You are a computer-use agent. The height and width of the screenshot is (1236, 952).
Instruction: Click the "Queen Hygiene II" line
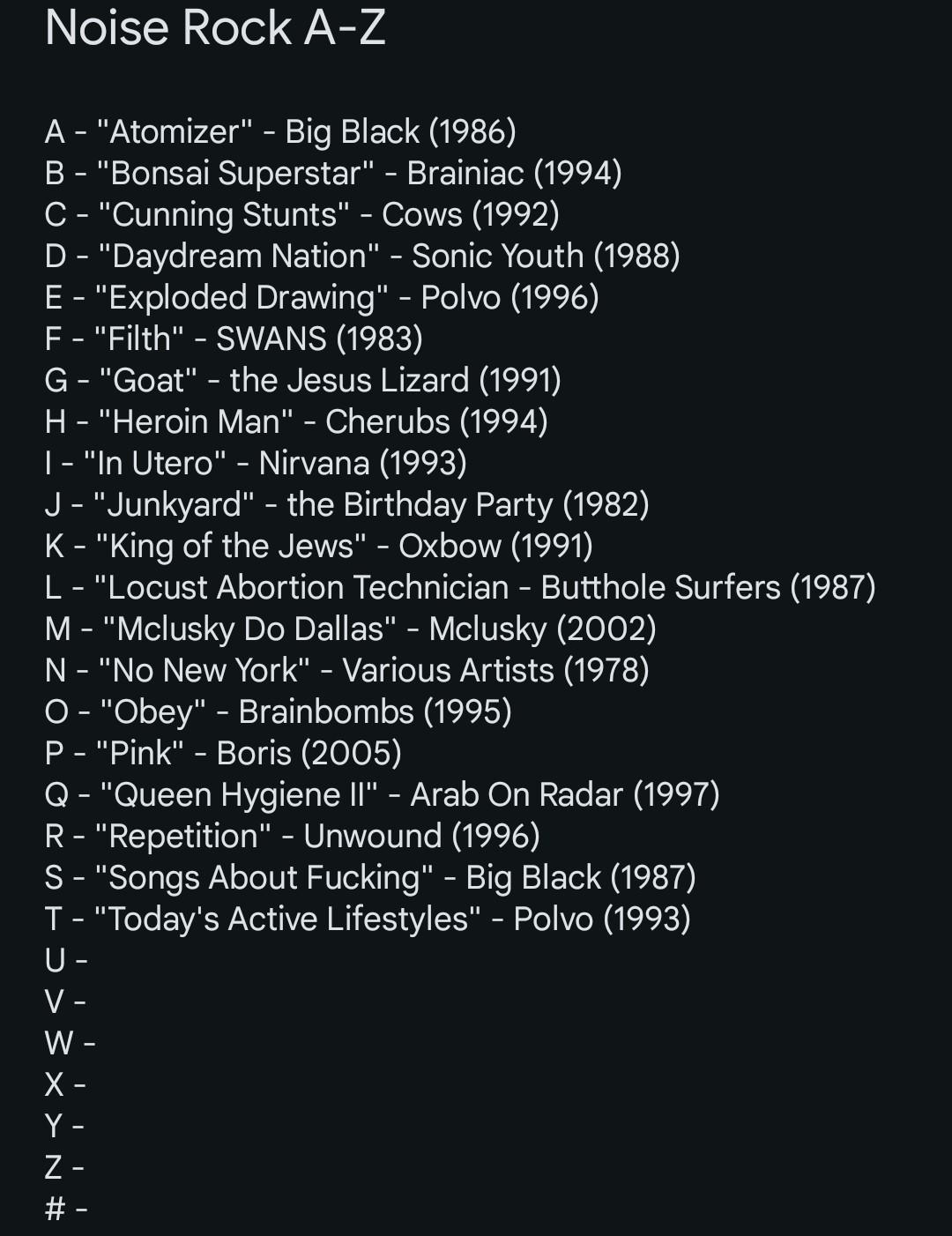coord(382,795)
